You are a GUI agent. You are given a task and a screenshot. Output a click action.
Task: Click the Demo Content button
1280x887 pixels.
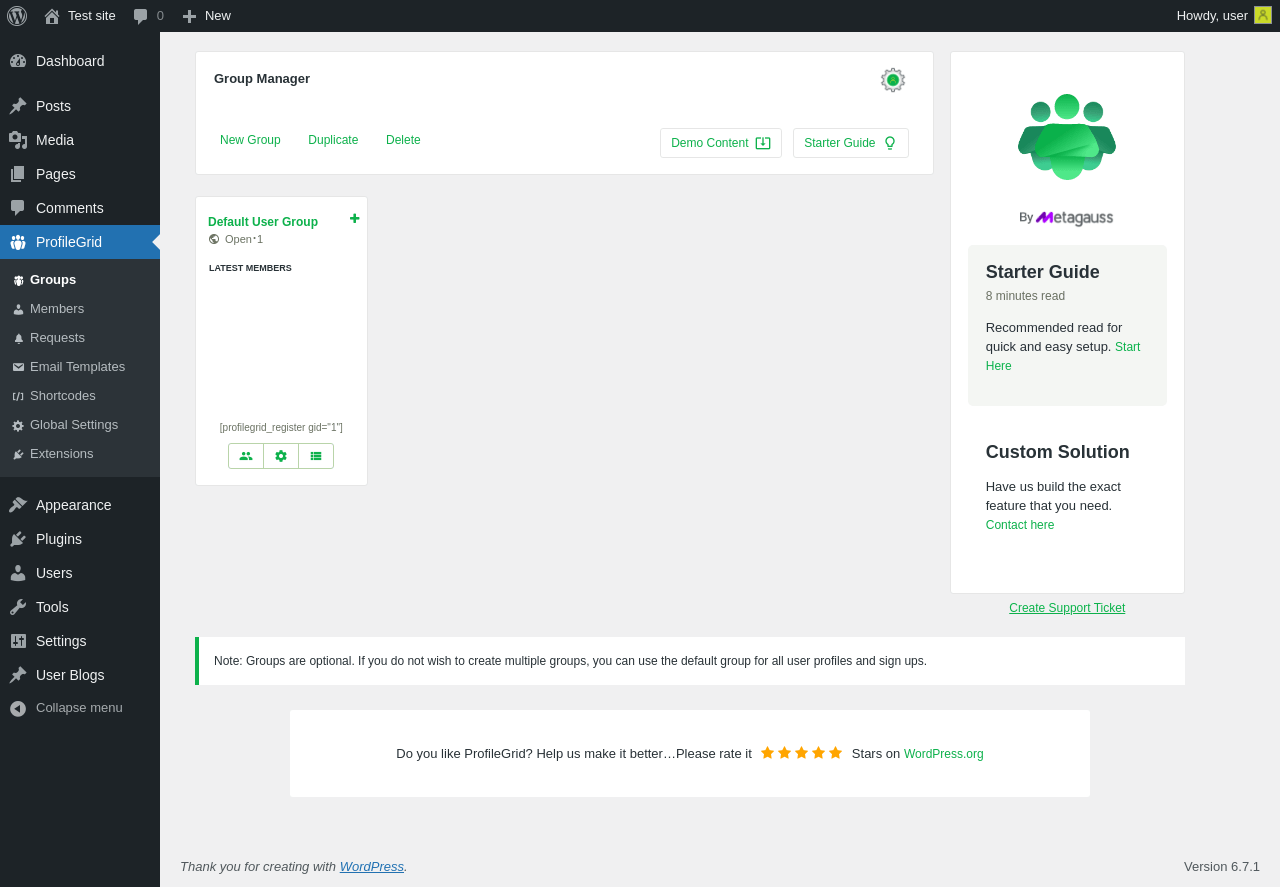721,143
